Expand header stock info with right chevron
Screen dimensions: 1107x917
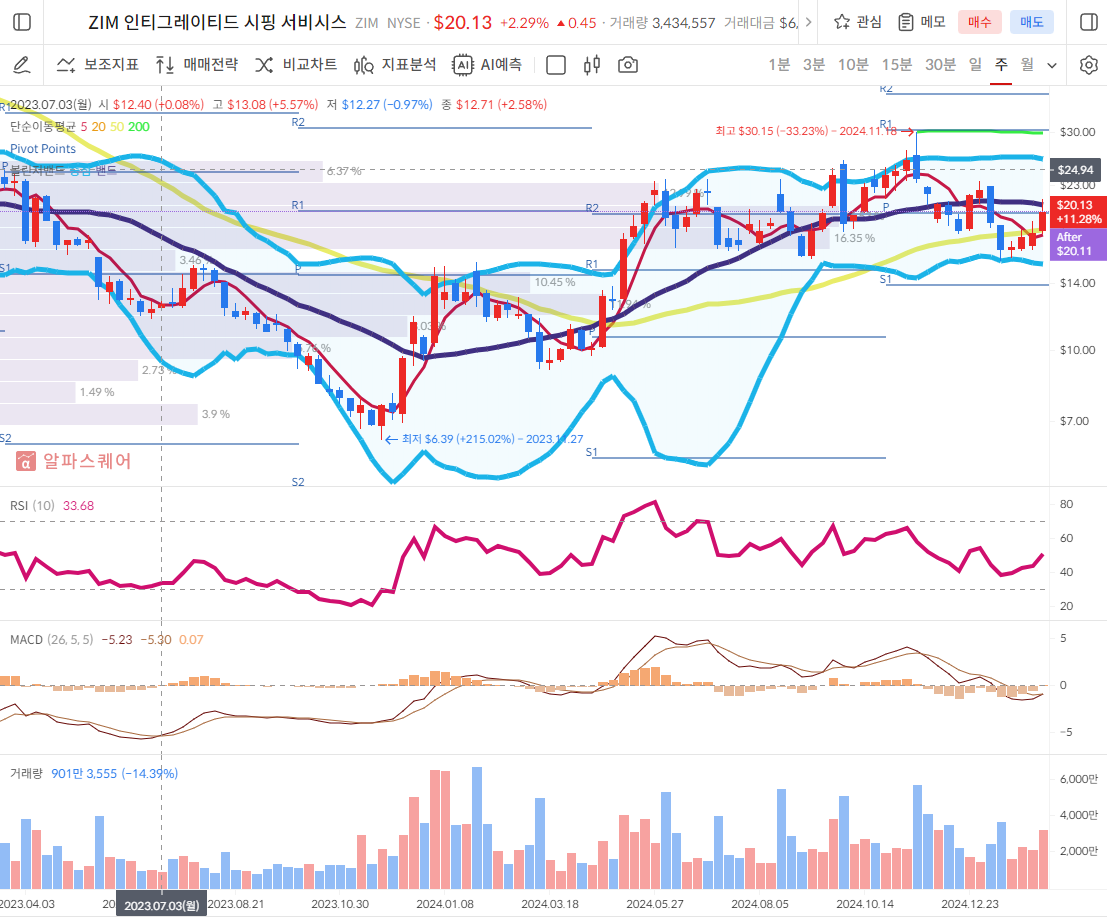808,22
